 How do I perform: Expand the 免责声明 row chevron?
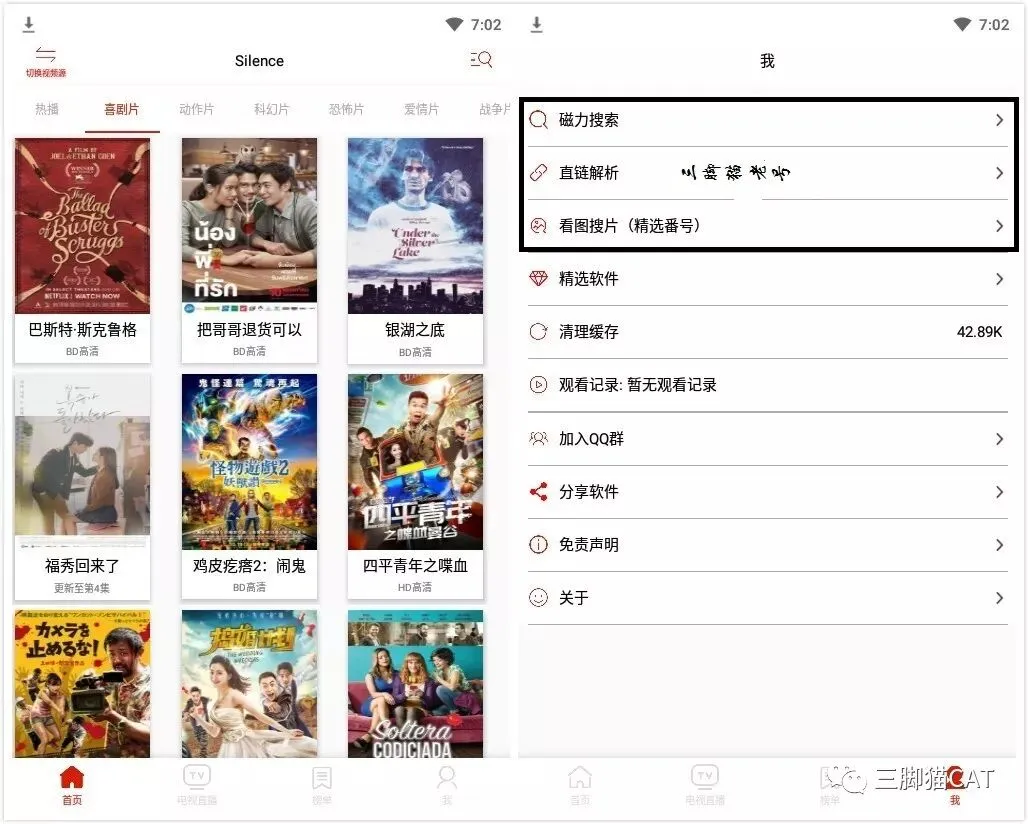999,545
